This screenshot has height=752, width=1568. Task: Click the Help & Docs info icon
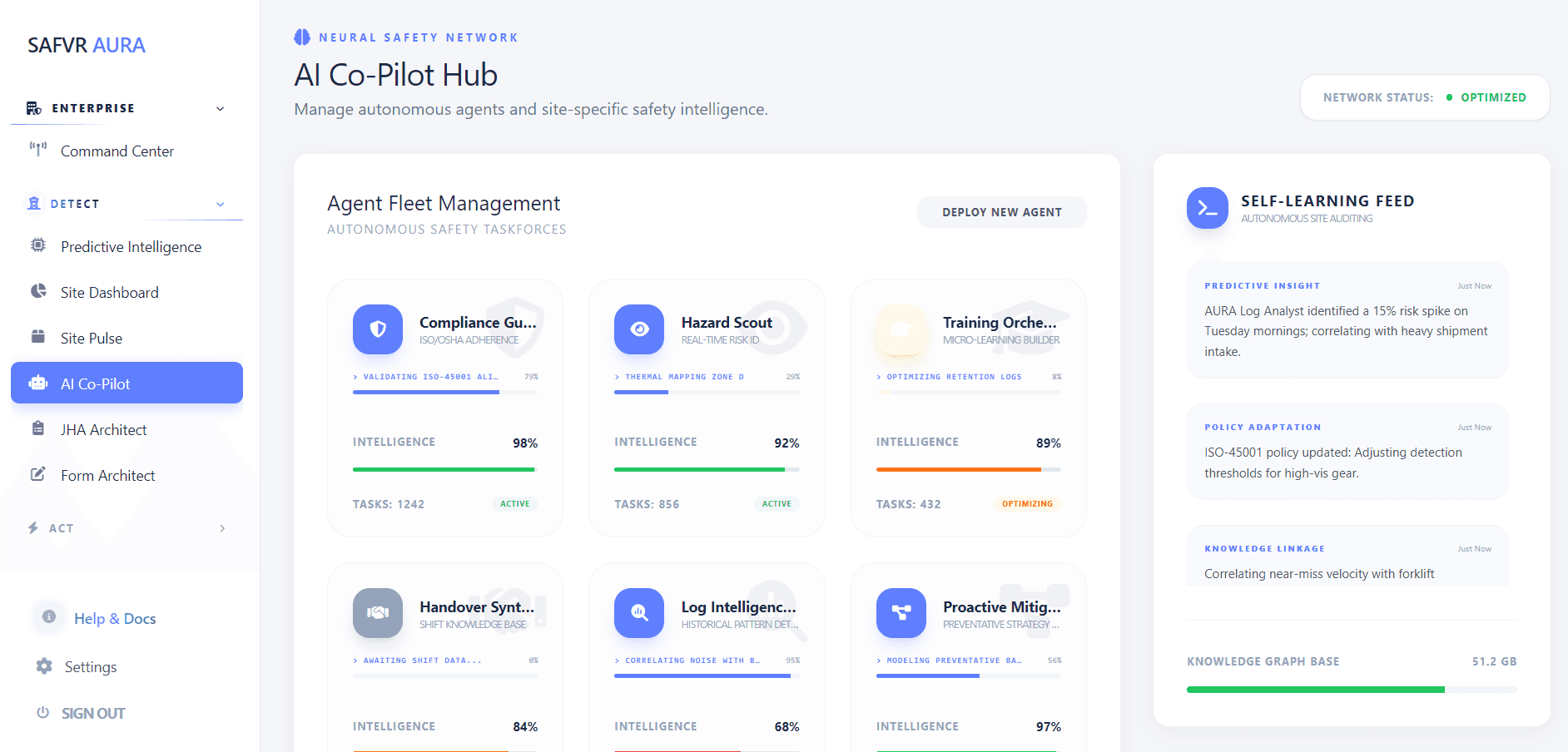(x=49, y=616)
